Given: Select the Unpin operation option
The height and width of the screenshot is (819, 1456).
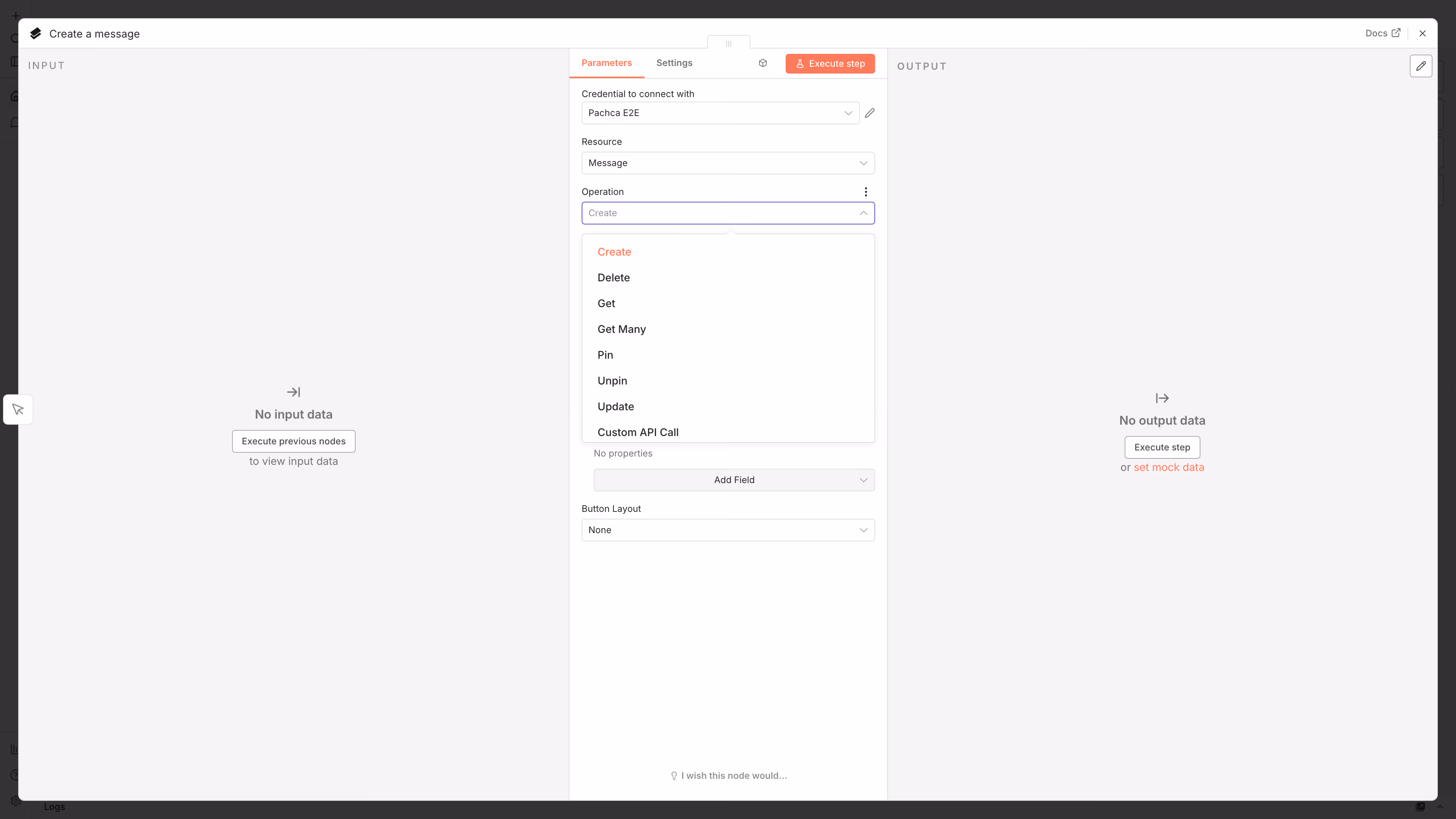Looking at the screenshot, I should click(612, 381).
